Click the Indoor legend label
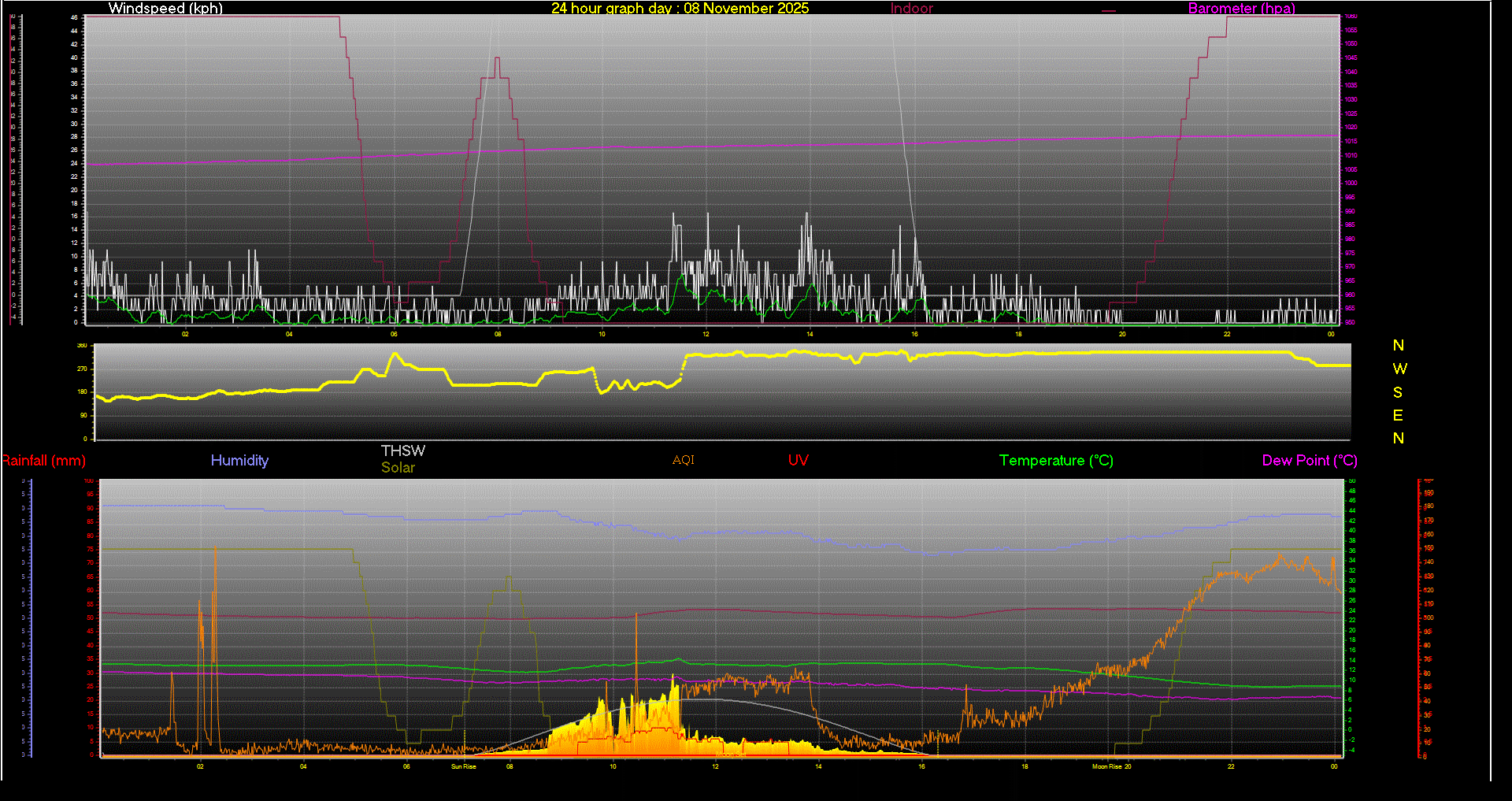The height and width of the screenshot is (801, 1512). pyautogui.click(x=911, y=9)
